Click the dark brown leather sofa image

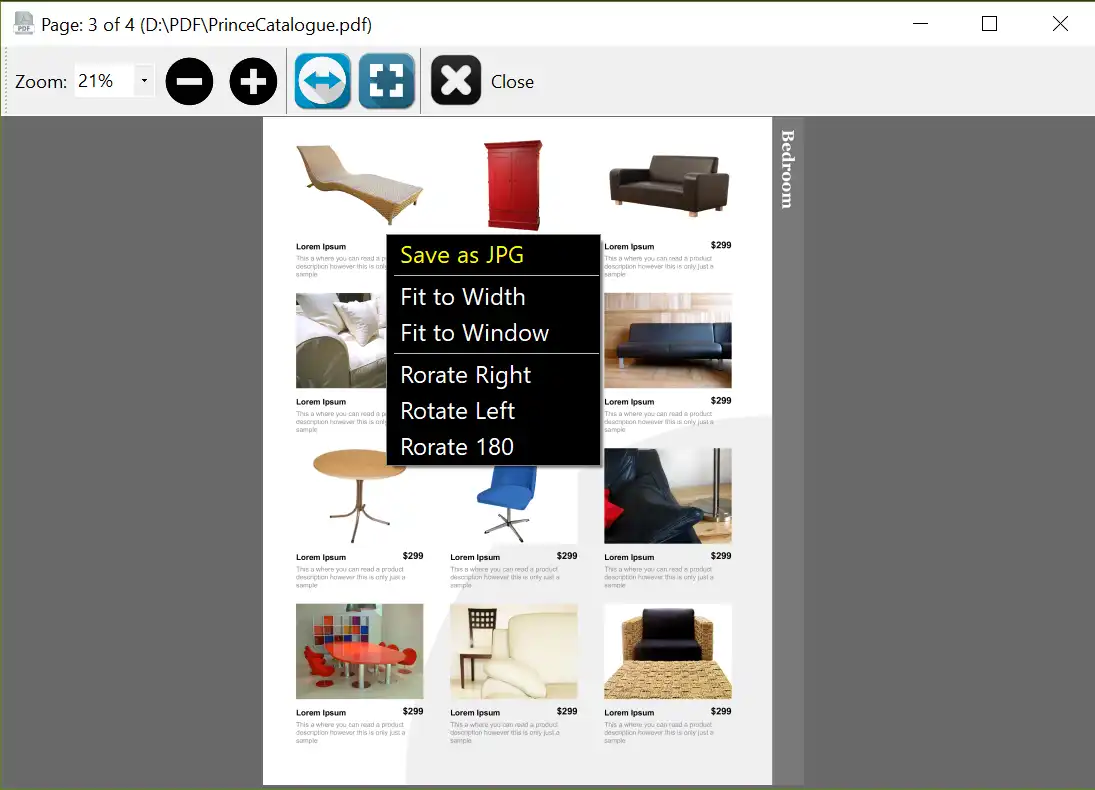click(x=669, y=185)
